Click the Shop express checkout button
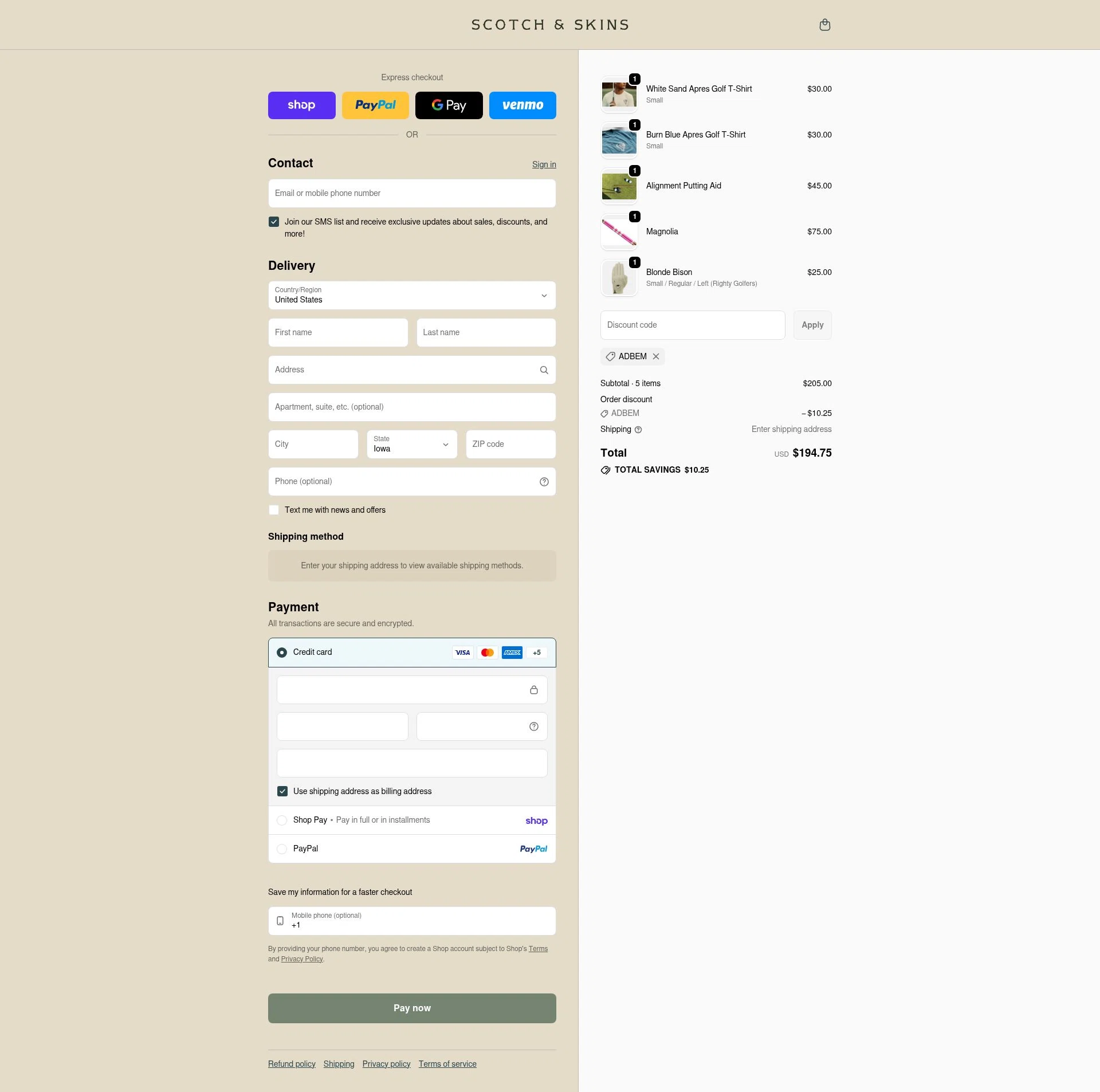Image resolution: width=1100 pixels, height=1092 pixels. (x=301, y=105)
